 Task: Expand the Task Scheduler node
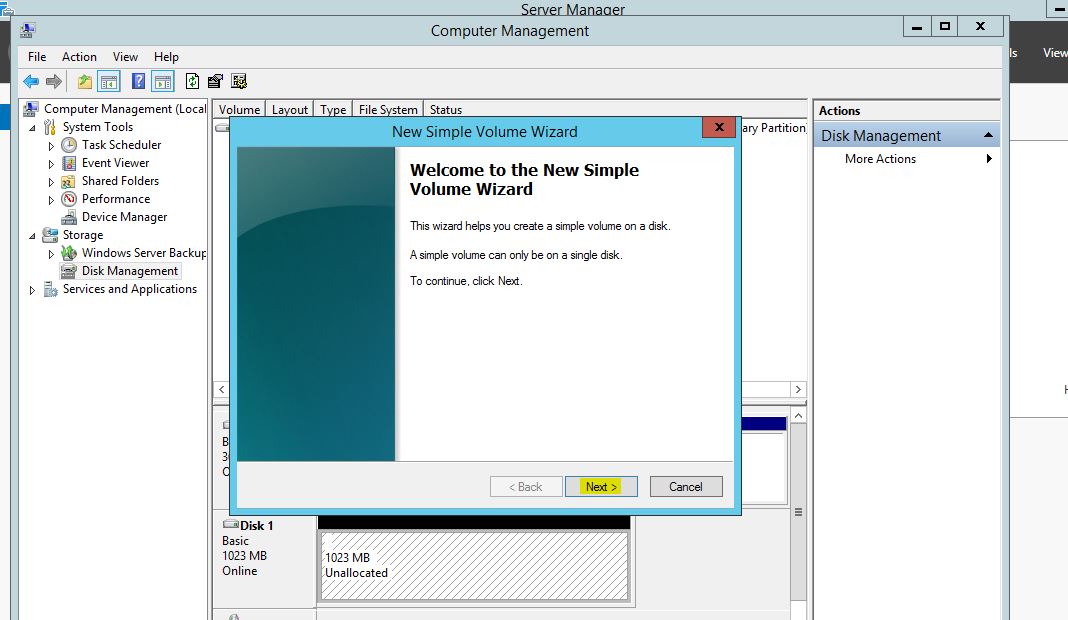tap(52, 146)
